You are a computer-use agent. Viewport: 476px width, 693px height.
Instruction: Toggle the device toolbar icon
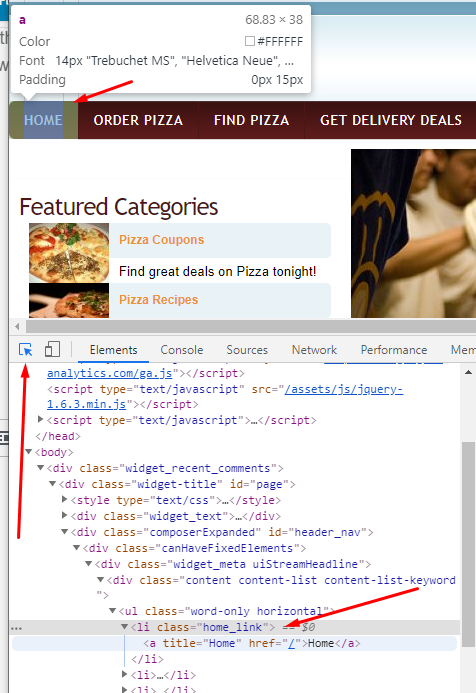[x=52, y=350]
